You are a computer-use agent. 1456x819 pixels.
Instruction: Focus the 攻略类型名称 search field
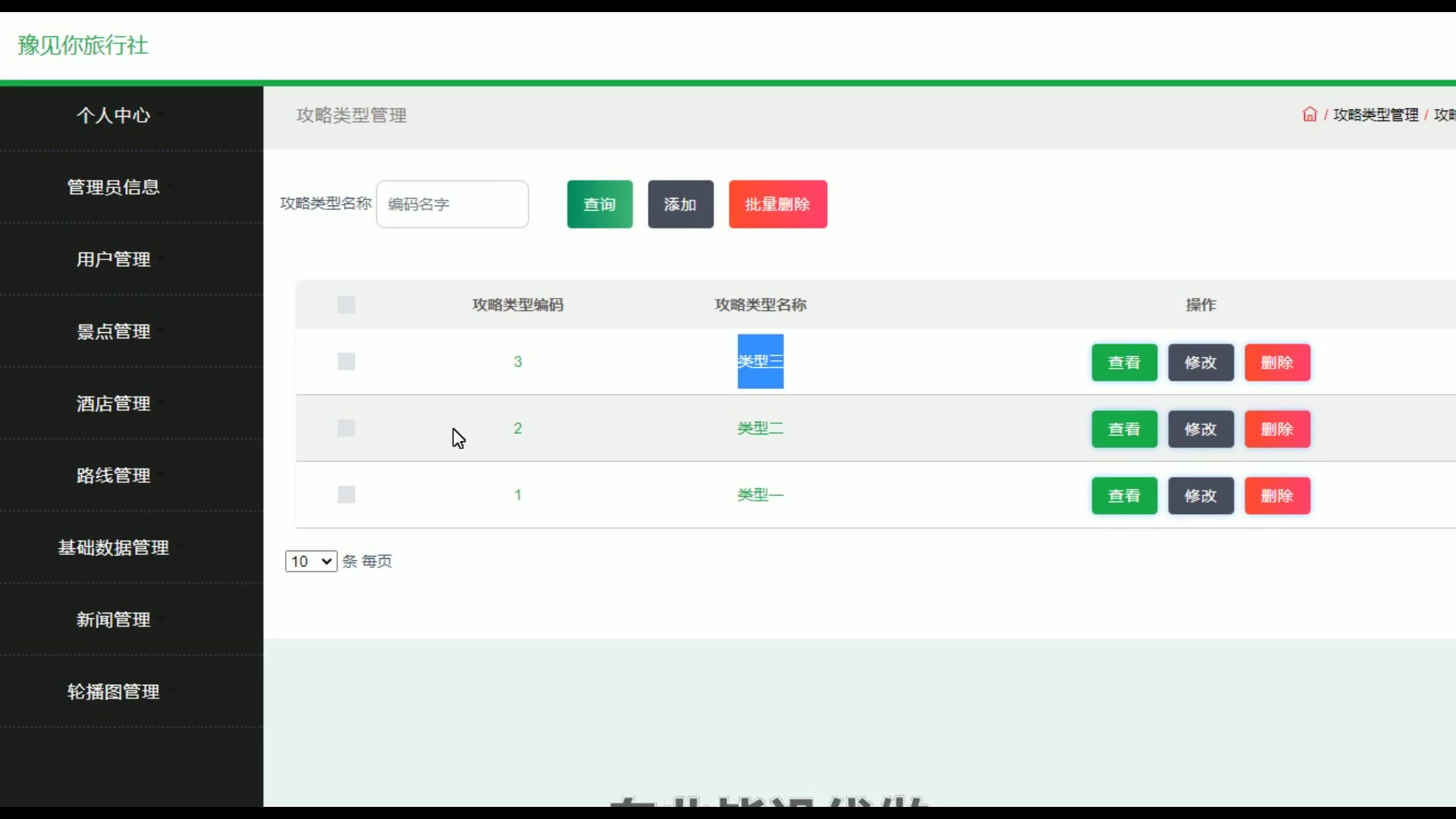click(x=452, y=204)
